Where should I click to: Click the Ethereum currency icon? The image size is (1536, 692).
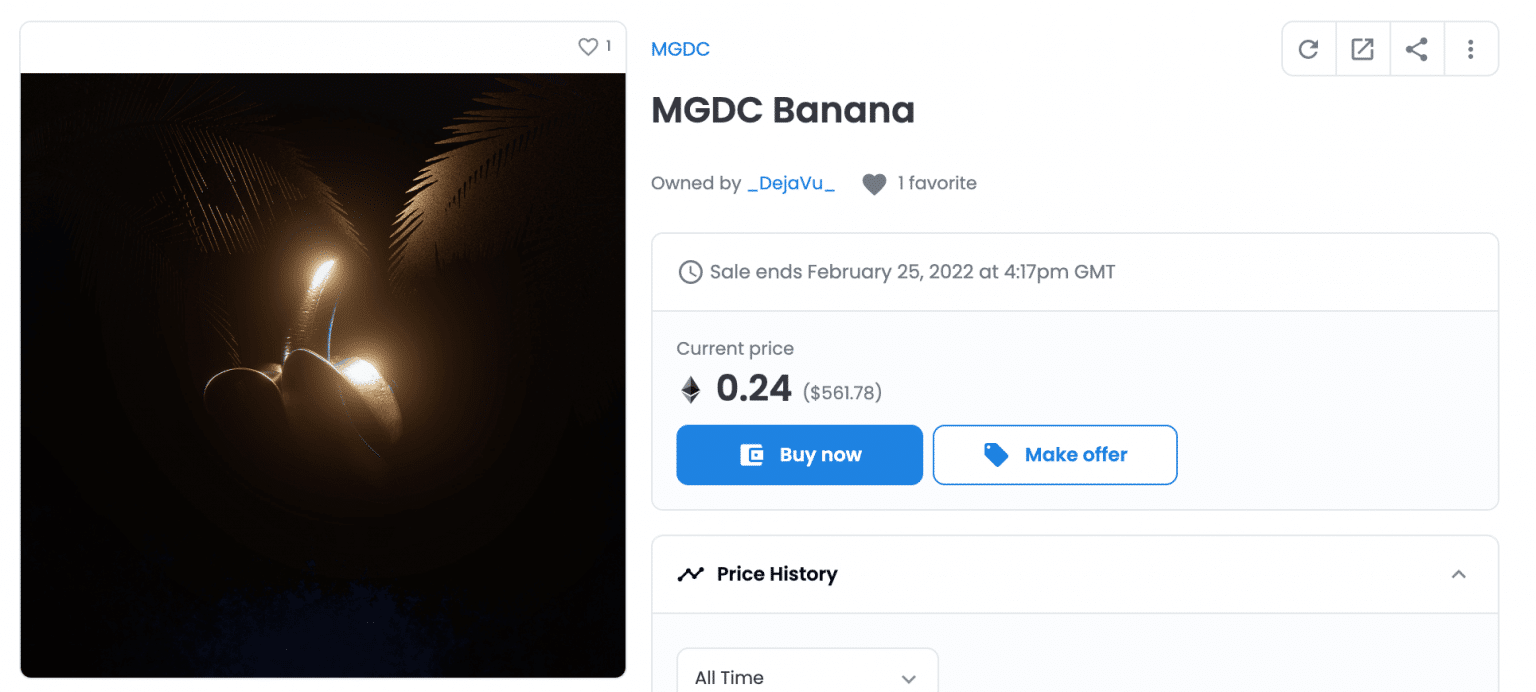point(691,389)
